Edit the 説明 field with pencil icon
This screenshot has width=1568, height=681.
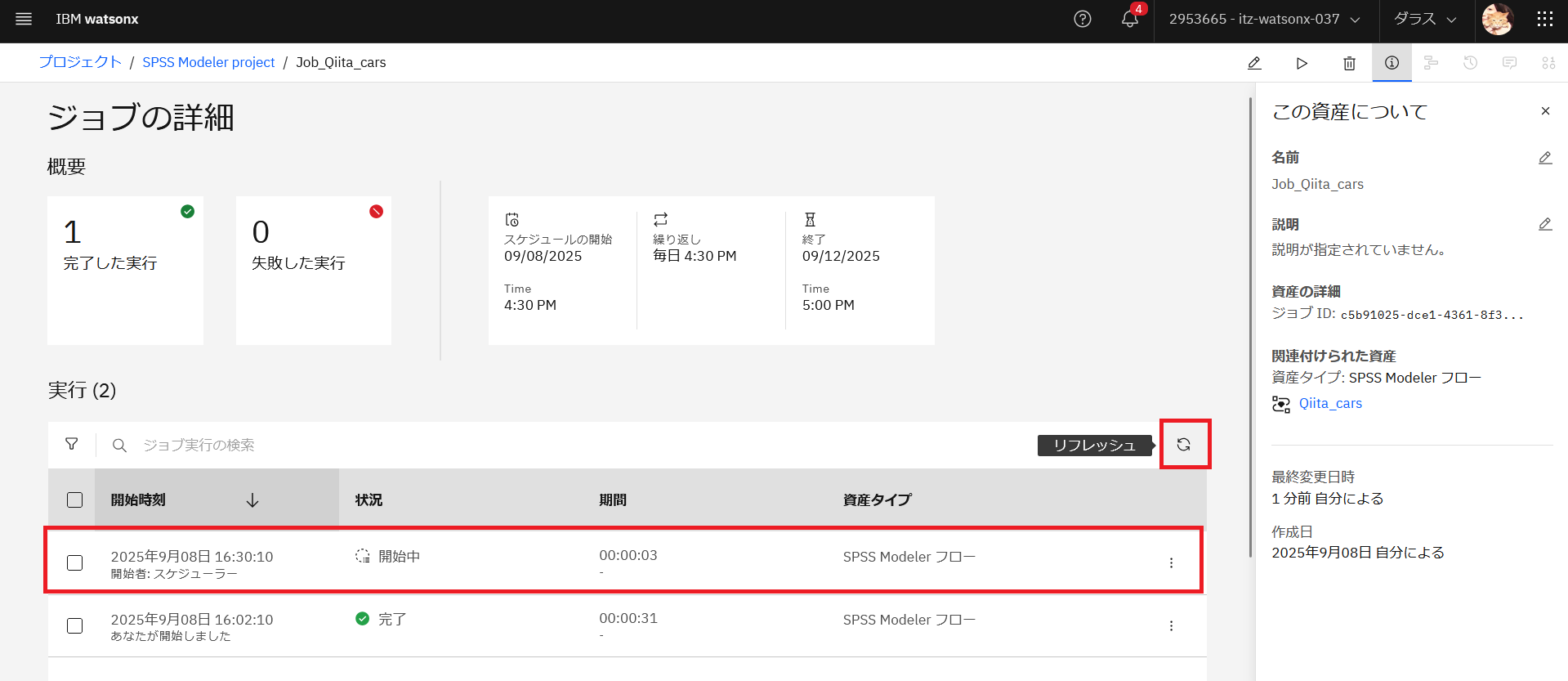(1545, 224)
